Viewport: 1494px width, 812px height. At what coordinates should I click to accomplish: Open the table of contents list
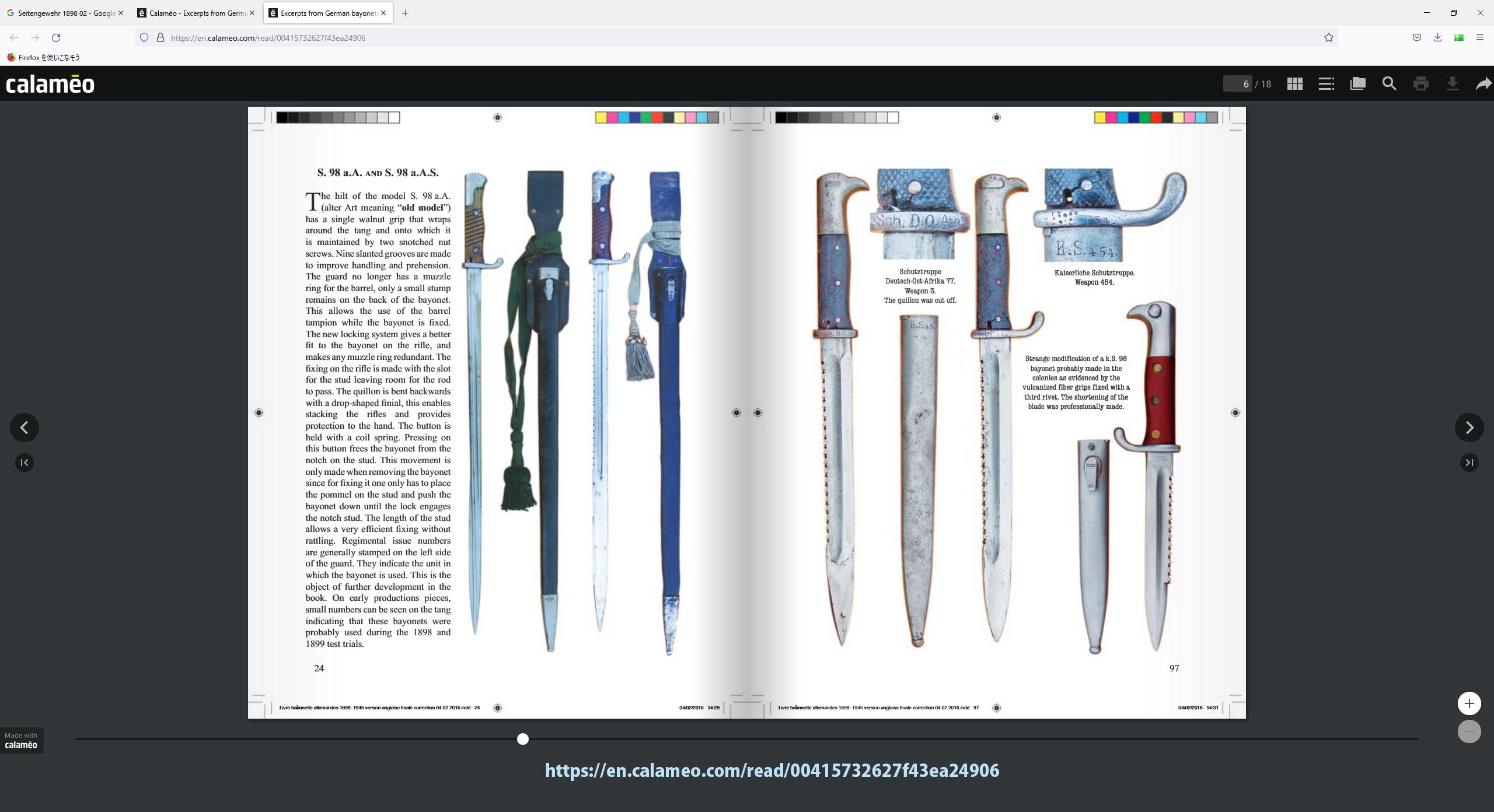[1326, 84]
